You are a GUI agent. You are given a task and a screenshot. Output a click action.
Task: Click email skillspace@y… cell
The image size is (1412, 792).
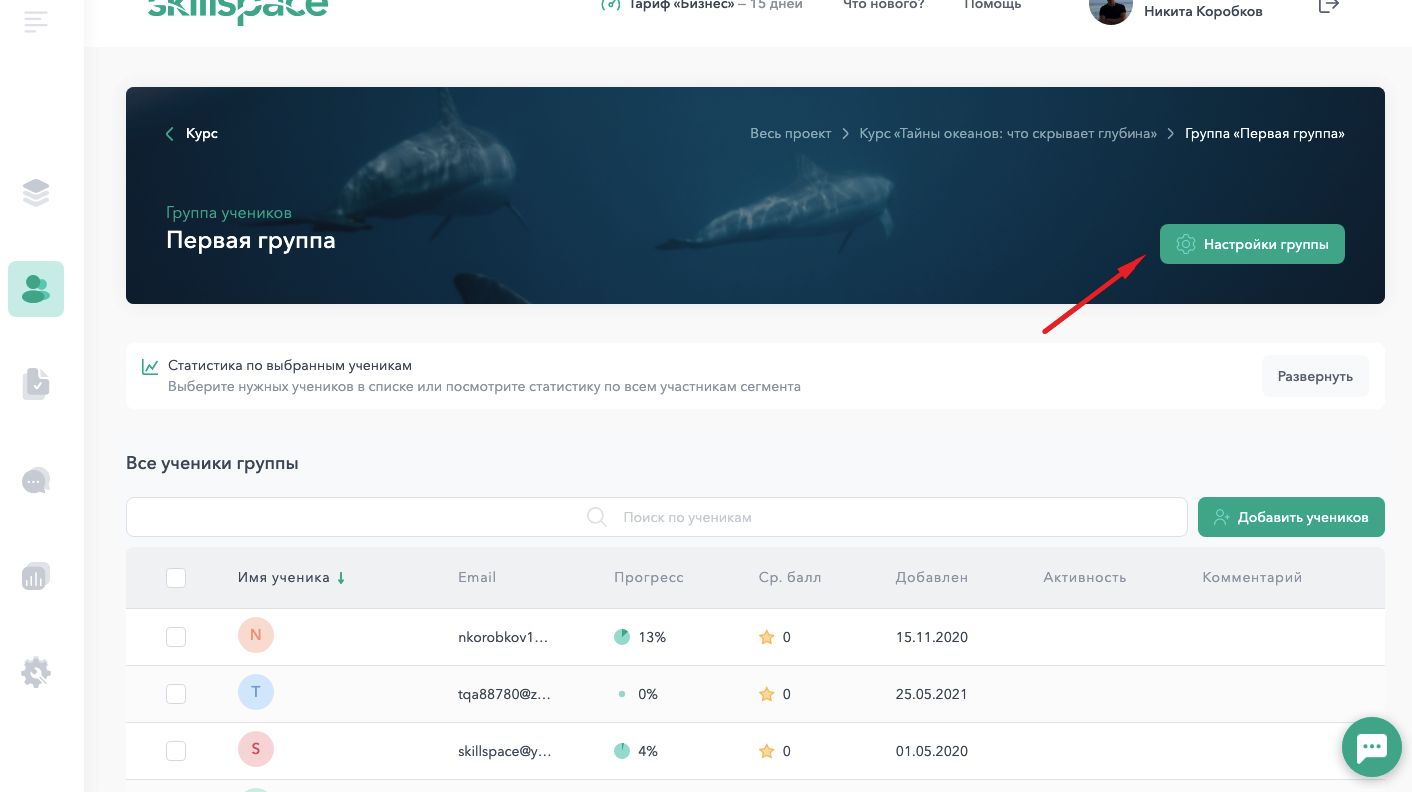click(x=505, y=751)
